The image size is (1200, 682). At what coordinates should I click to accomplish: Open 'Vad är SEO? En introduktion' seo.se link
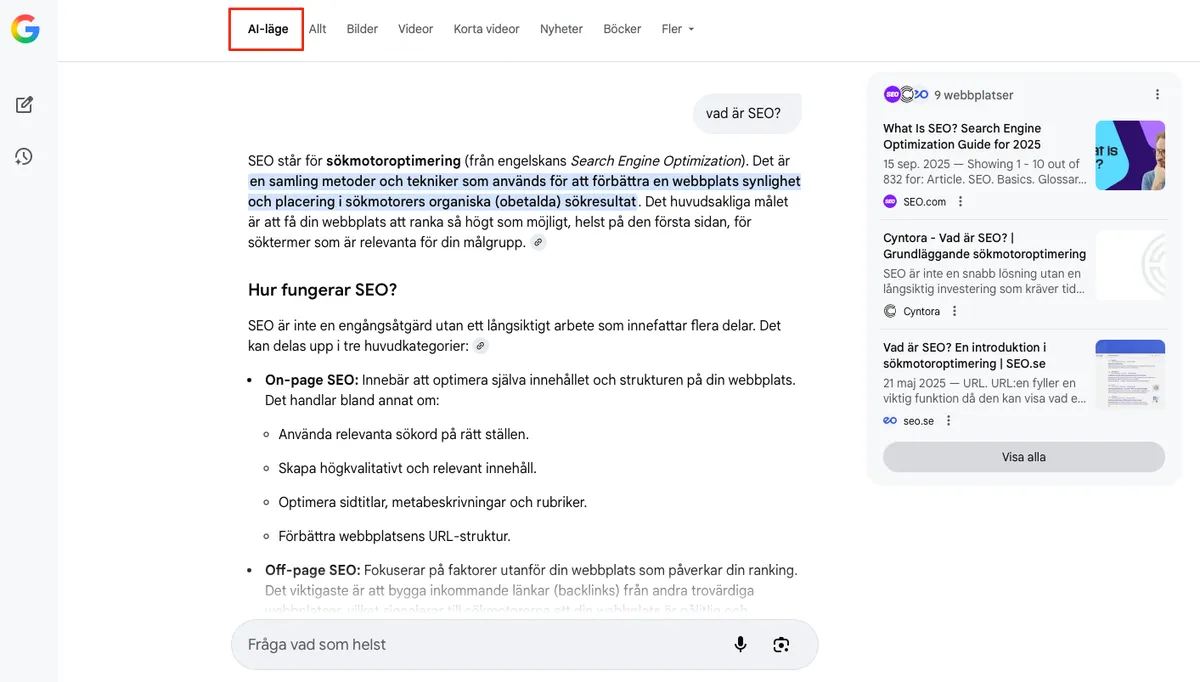point(965,356)
